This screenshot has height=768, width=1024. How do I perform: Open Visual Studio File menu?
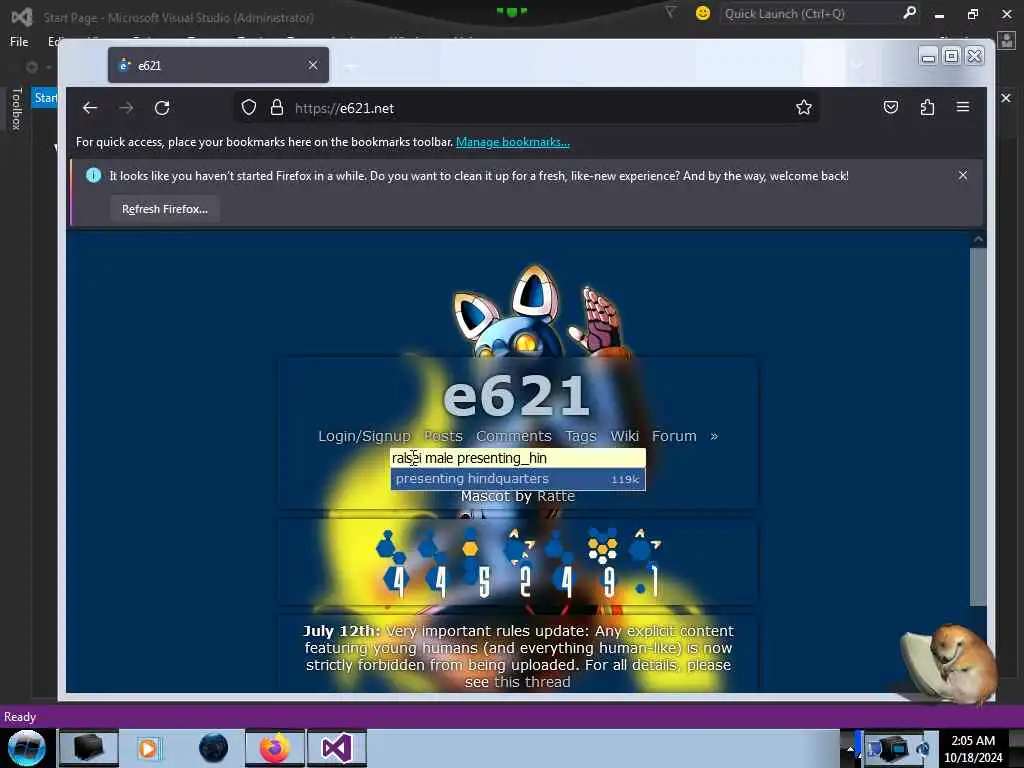(x=19, y=42)
